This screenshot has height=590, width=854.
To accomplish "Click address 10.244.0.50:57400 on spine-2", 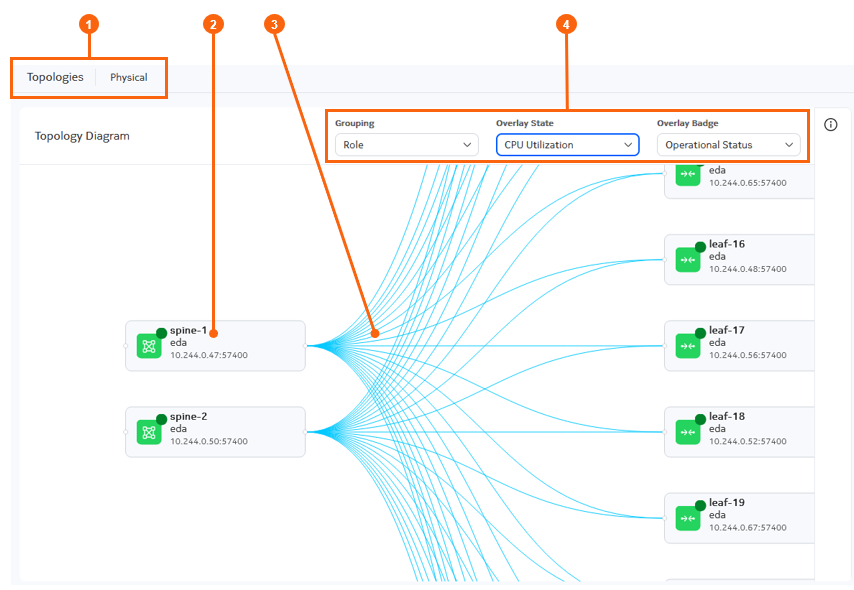I will 209,441.
